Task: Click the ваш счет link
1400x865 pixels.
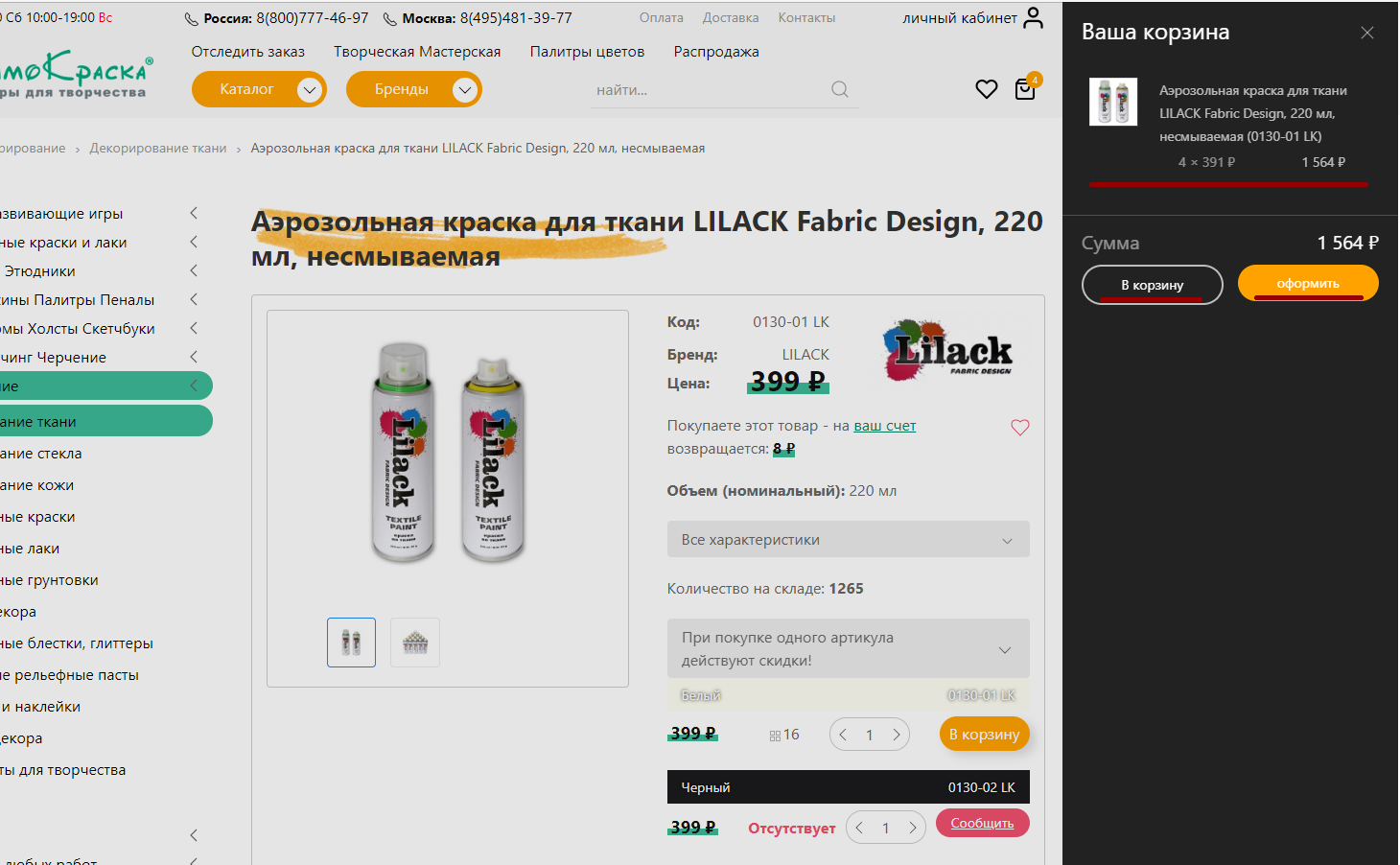Action: click(884, 426)
